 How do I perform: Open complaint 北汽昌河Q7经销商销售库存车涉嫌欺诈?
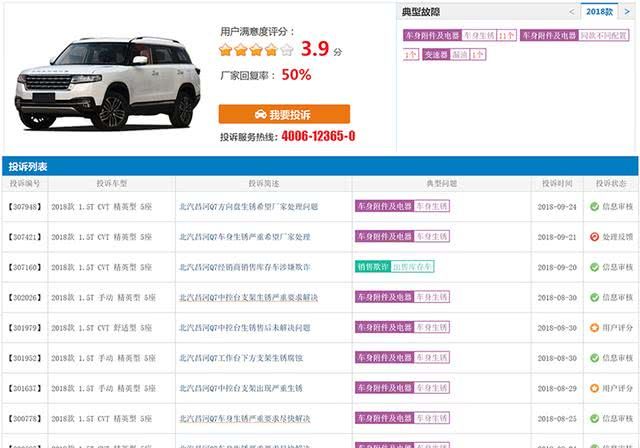point(245,267)
